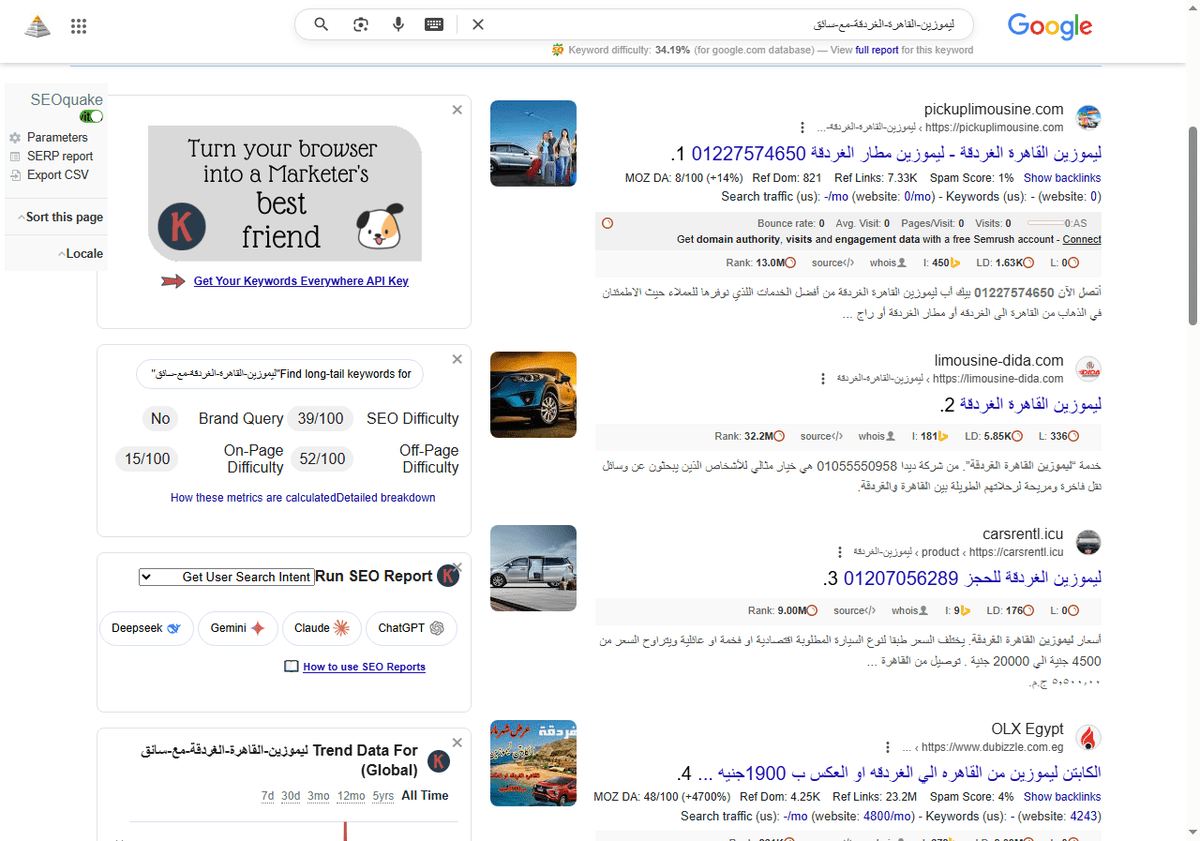Image resolution: width=1200 pixels, height=841 pixels.
Task: Open the on-screen keyboard icon
Action: [433, 24]
